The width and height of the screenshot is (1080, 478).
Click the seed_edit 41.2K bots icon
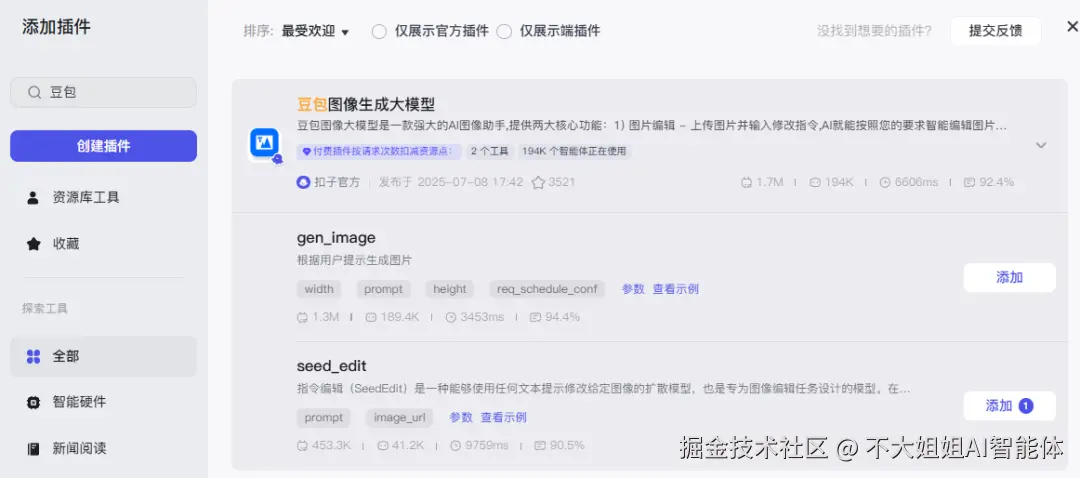tap(383, 446)
